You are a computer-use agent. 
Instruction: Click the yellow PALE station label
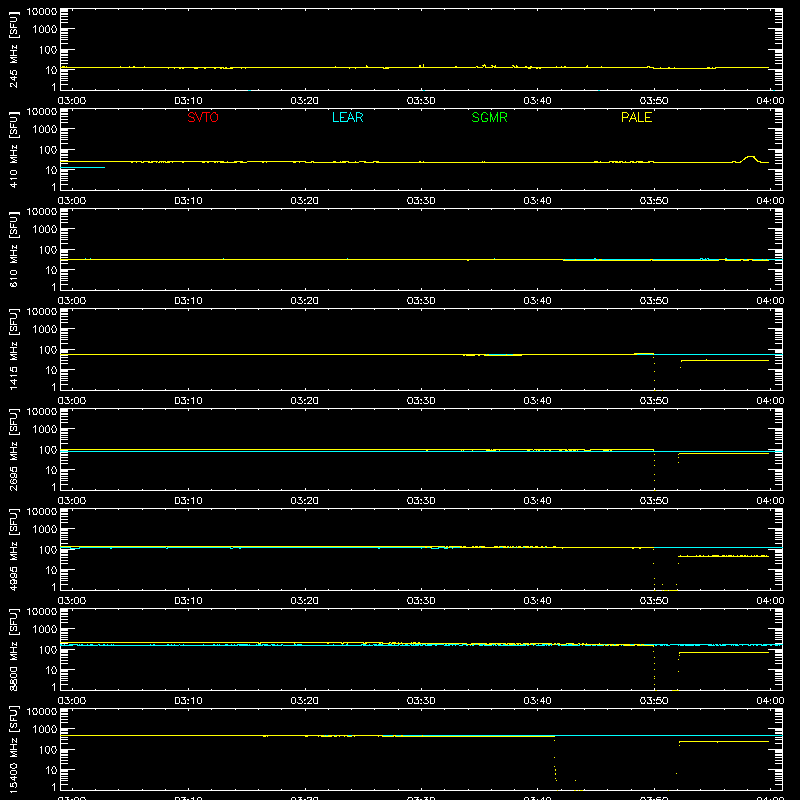pos(636,117)
